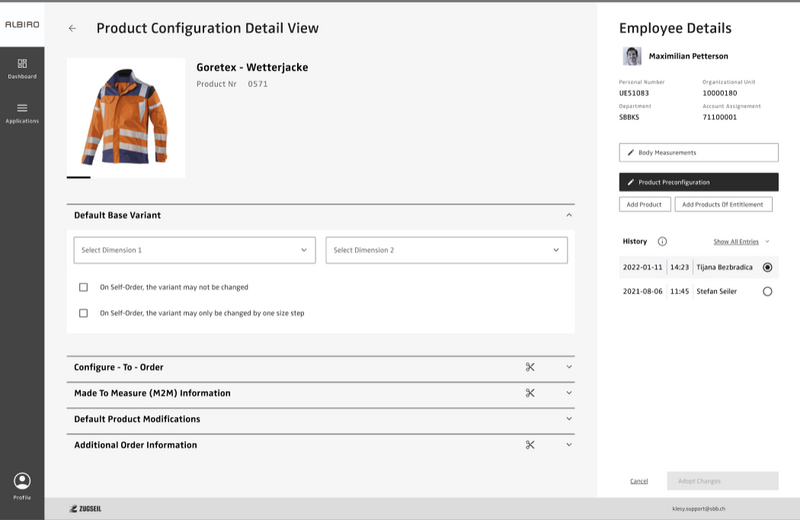Image resolution: width=800 pixels, height=520 pixels.
Task: Expand Show All Entries in History
Action: [741, 241]
